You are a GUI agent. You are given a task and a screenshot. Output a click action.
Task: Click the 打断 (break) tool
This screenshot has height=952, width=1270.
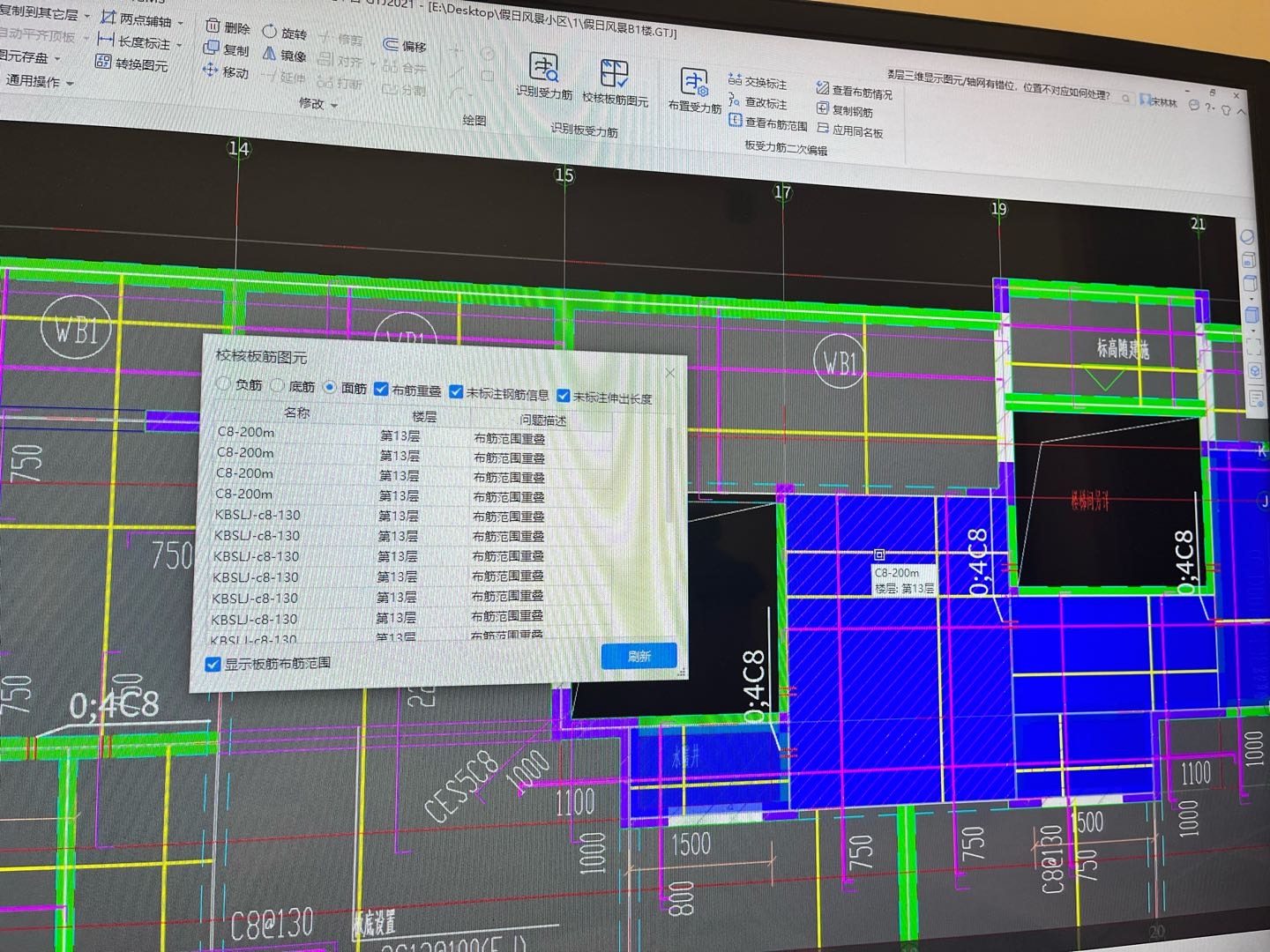[x=340, y=83]
